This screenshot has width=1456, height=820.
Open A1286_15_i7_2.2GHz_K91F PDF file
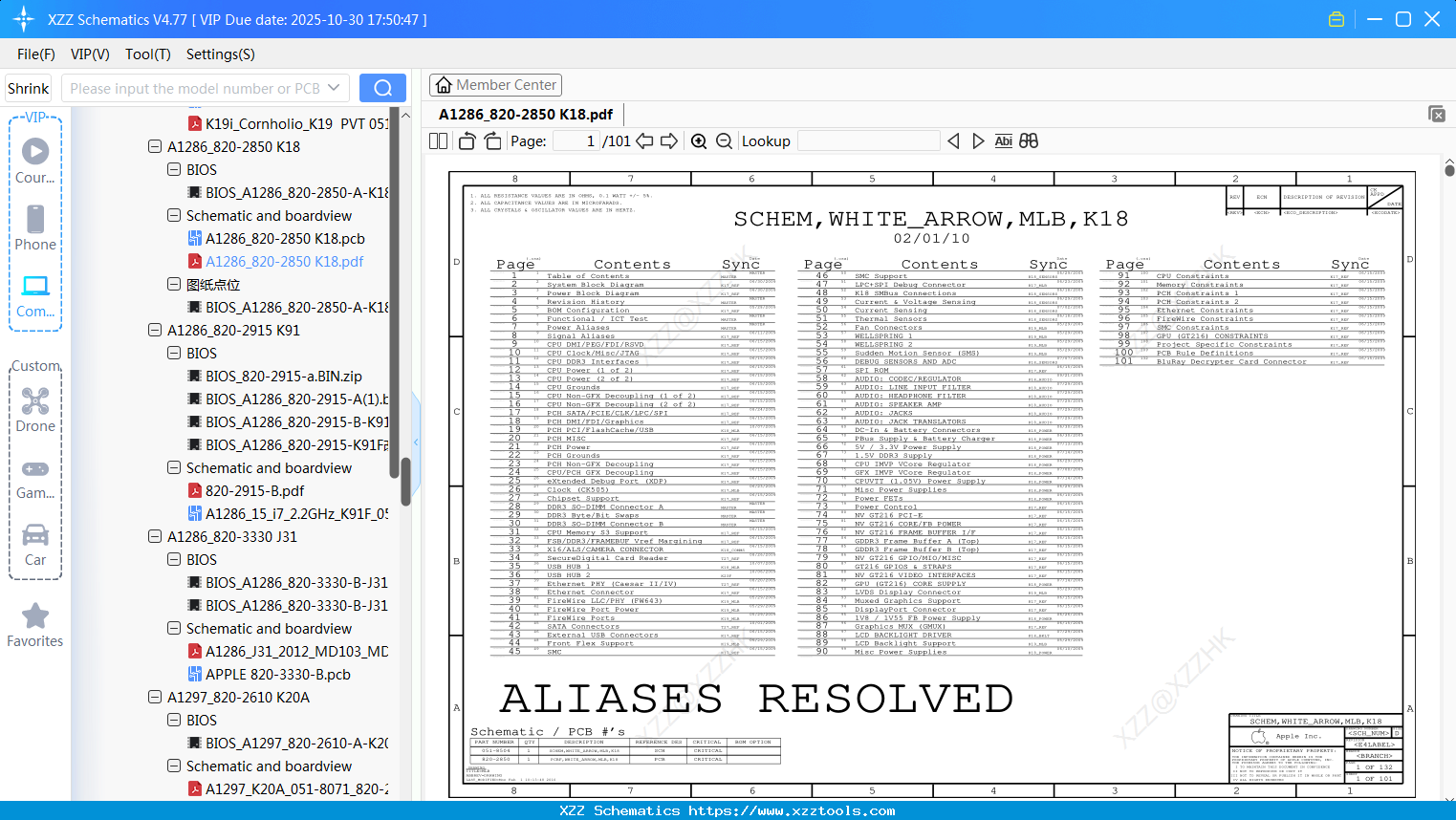point(289,514)
